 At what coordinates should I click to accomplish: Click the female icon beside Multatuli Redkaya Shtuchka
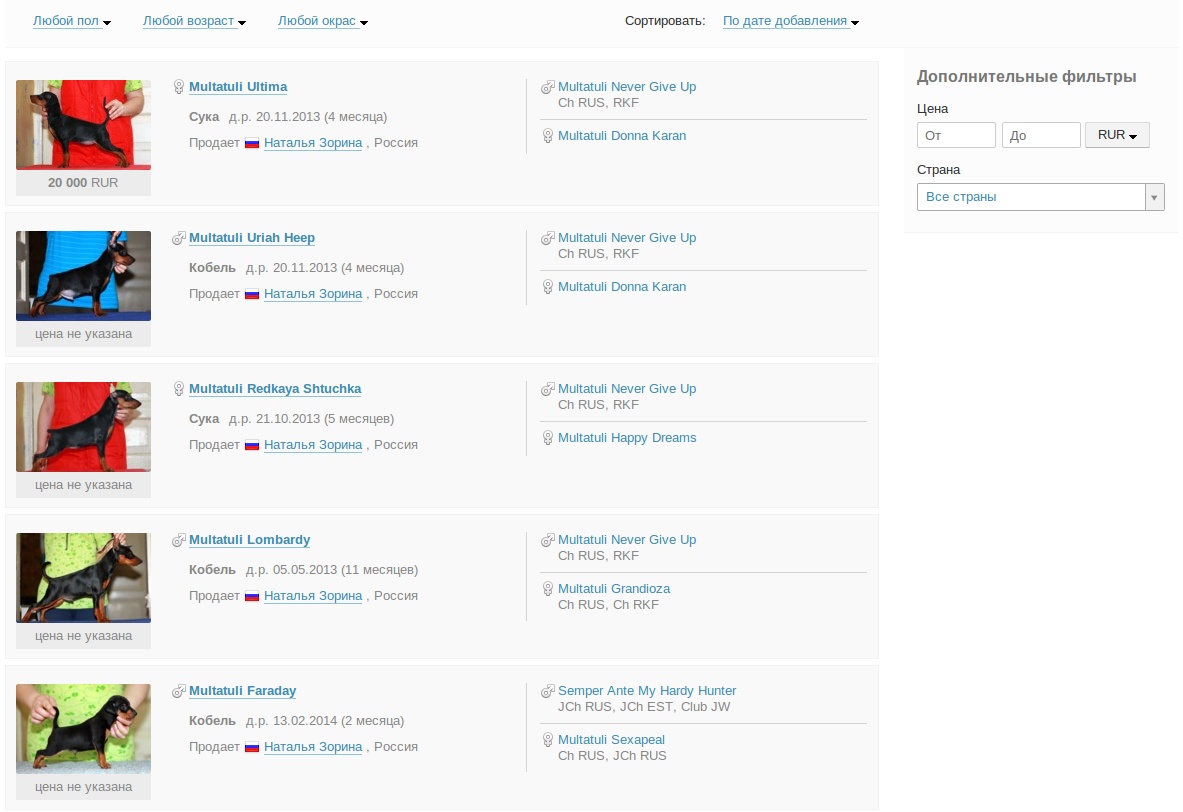pos(179,389)
